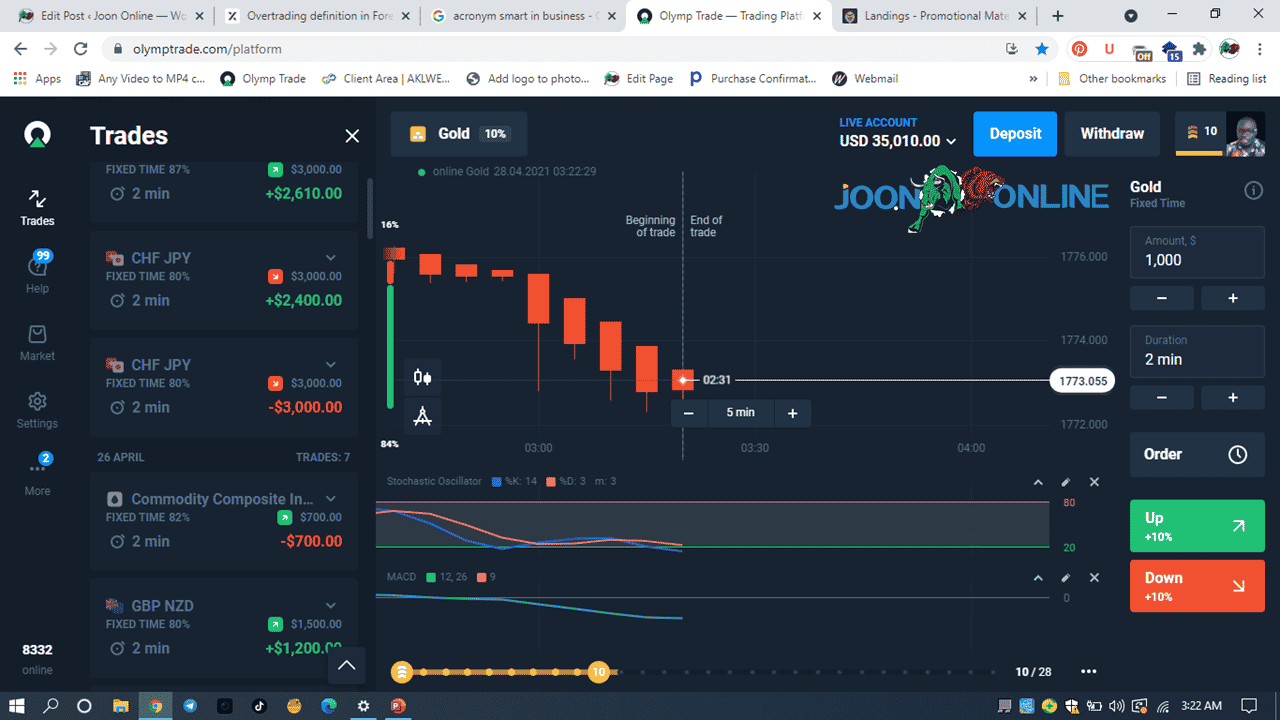Expand the GBP NZD trade

click(x=331, y=606)
